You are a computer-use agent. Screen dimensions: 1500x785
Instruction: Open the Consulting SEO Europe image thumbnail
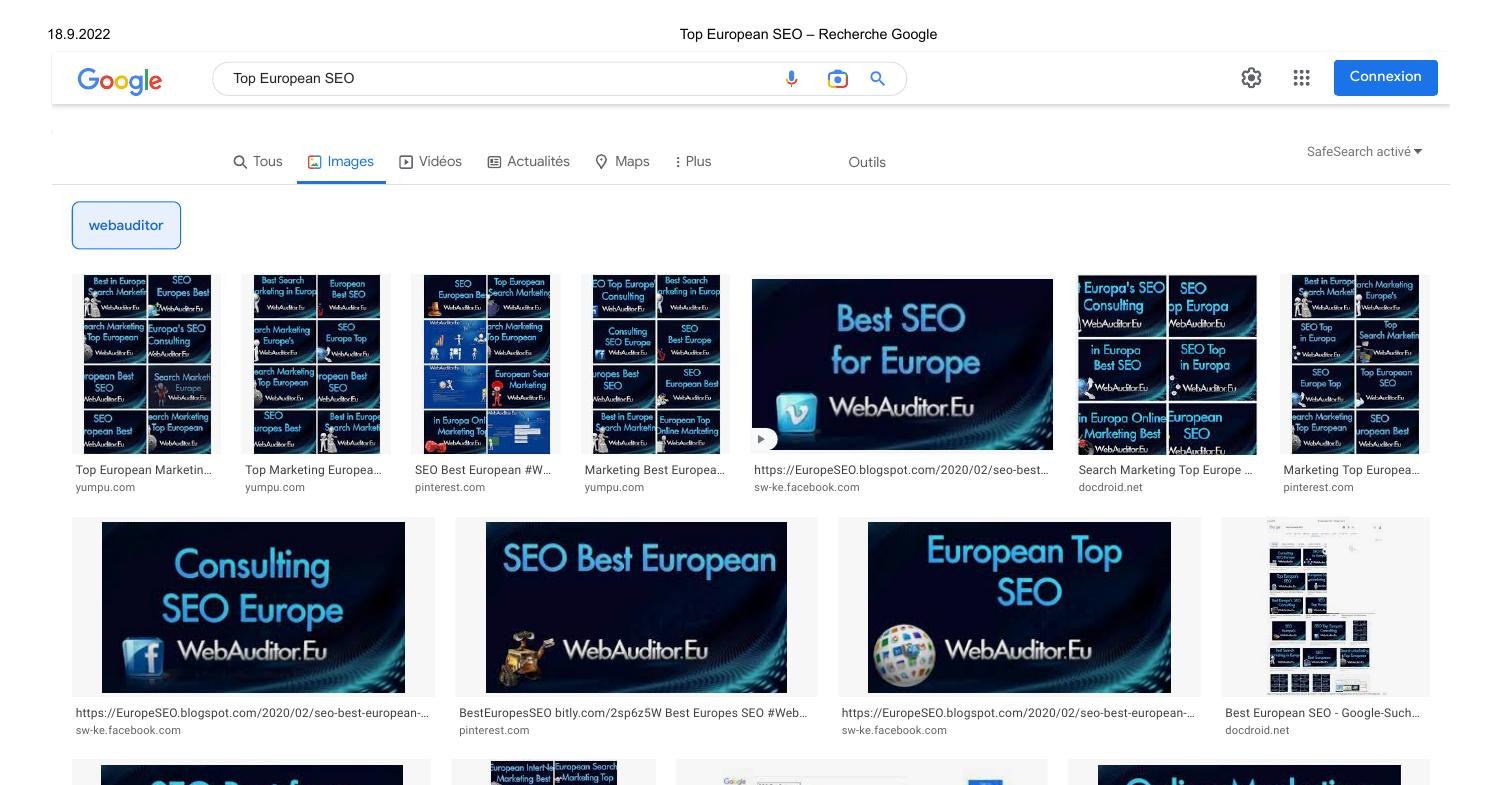pyautogui.click(x=253, y=606)
